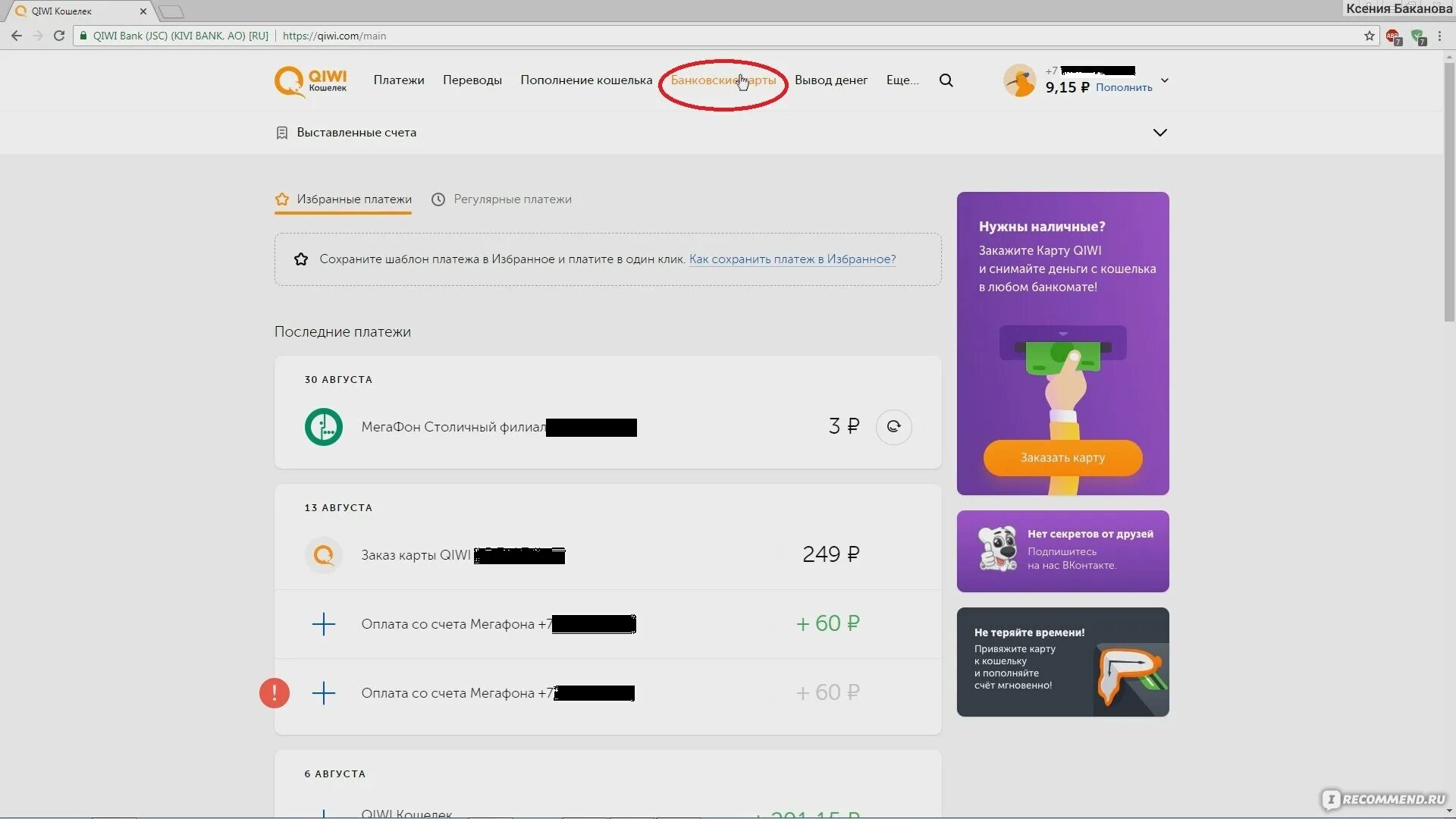1456x819 pixels.
Task: Open the Банковские карты menu item
Action: pos(723,80)
